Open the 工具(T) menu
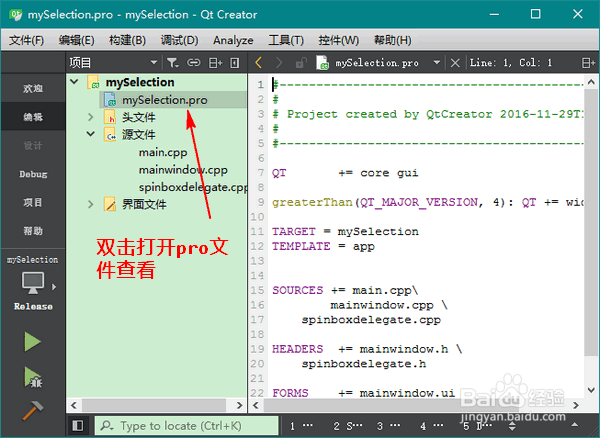 click(x=286, y=40)
